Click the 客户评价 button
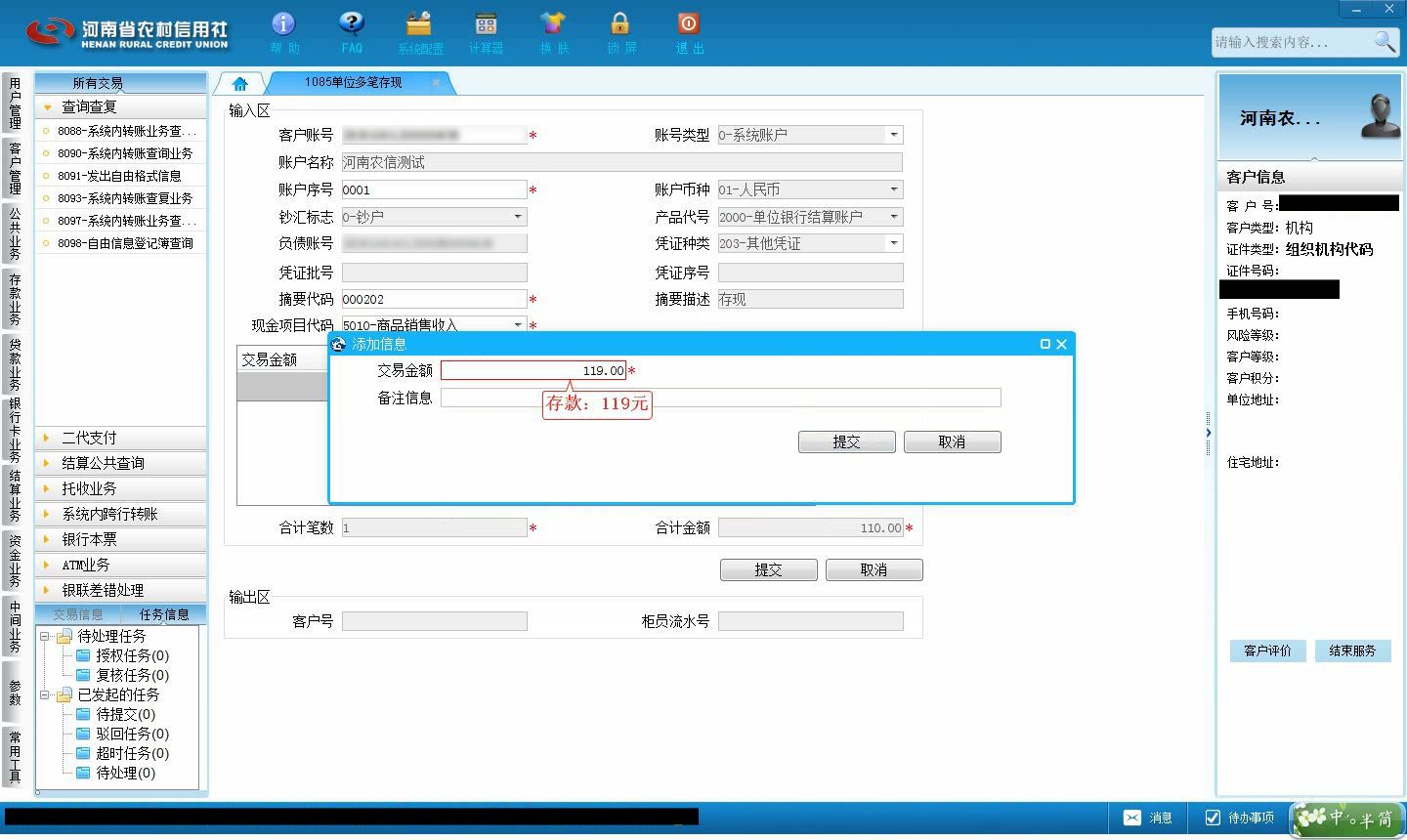Screen dimensions: 1407x840 coord(1267,651)
